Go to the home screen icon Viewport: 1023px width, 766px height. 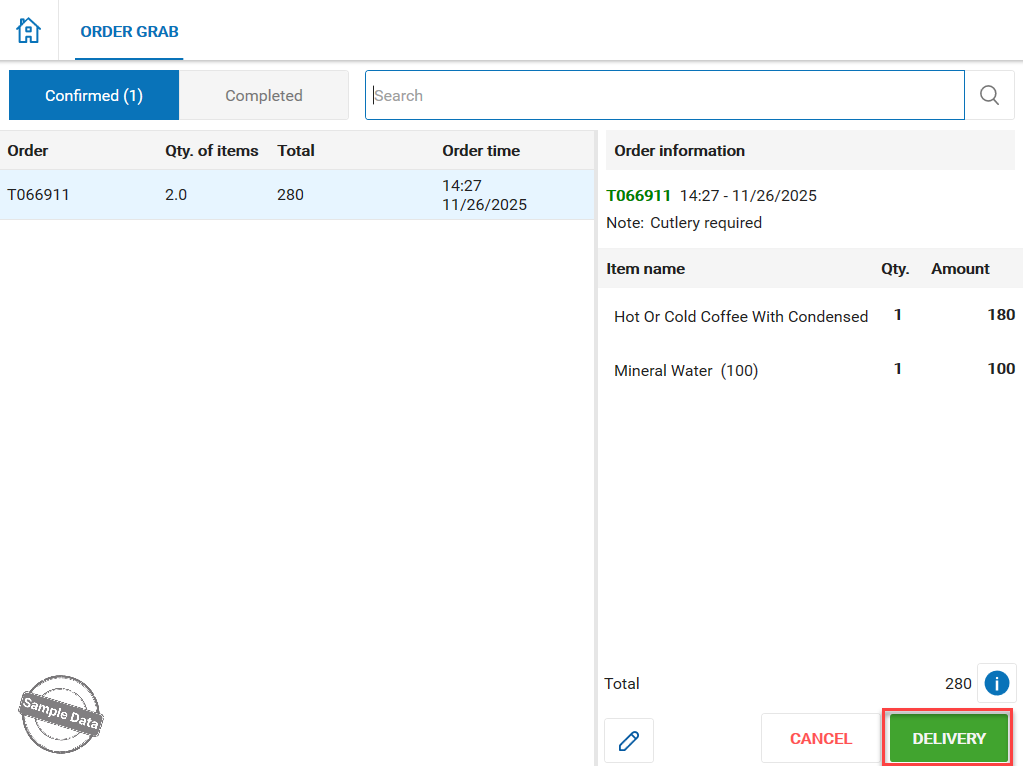click(29, 30)
